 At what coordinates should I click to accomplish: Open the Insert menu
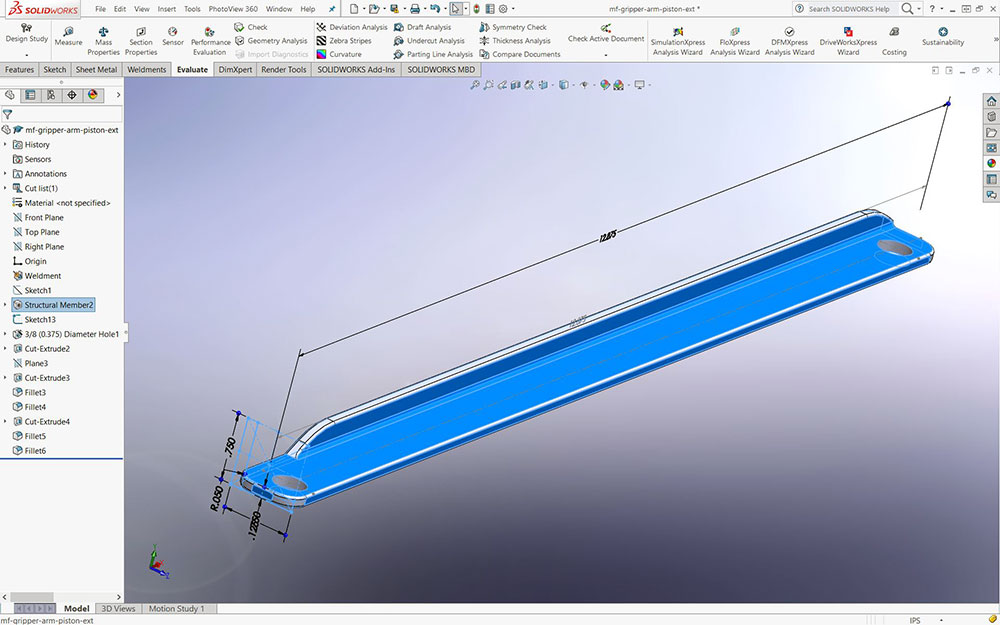[x=166, y=8]
